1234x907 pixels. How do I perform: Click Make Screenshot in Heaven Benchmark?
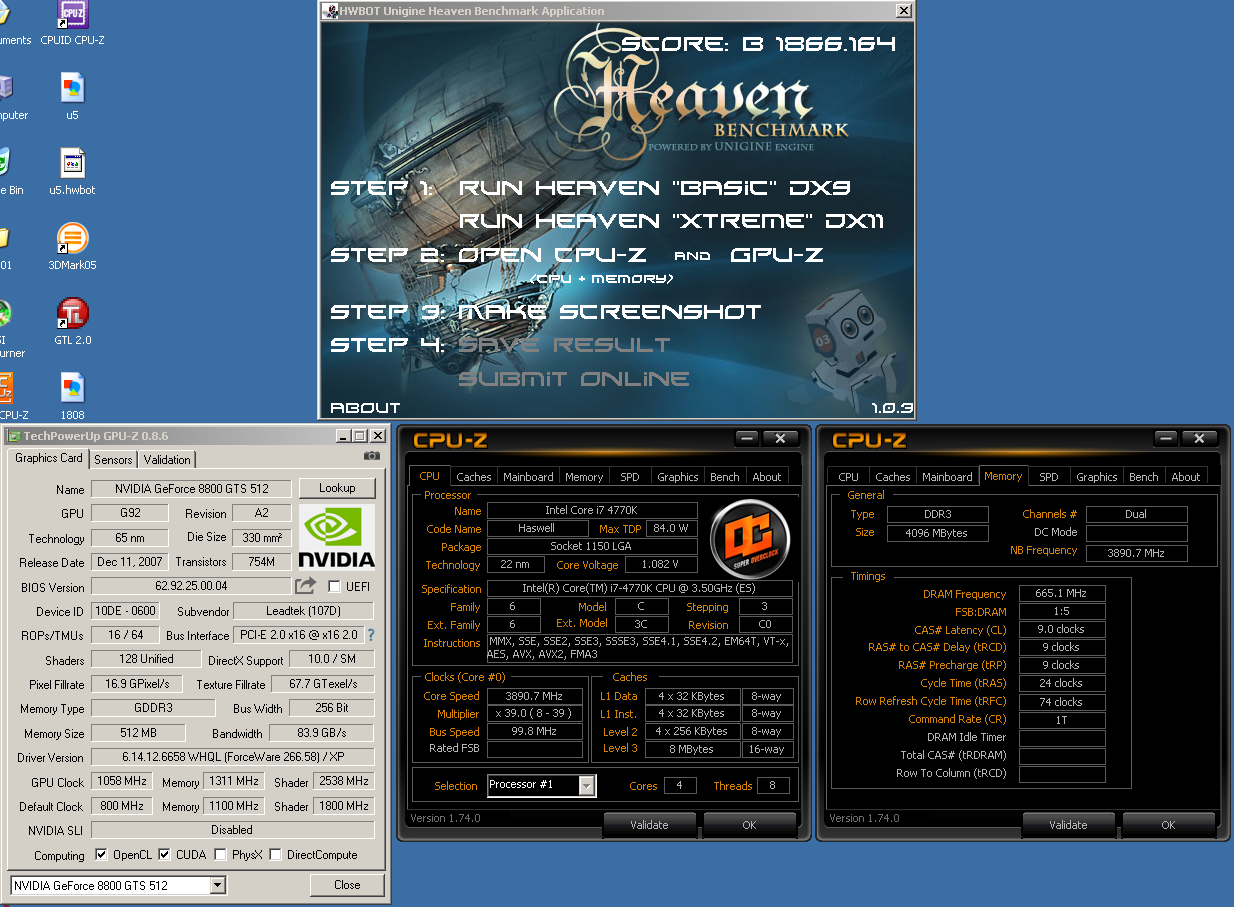[609, 312]
